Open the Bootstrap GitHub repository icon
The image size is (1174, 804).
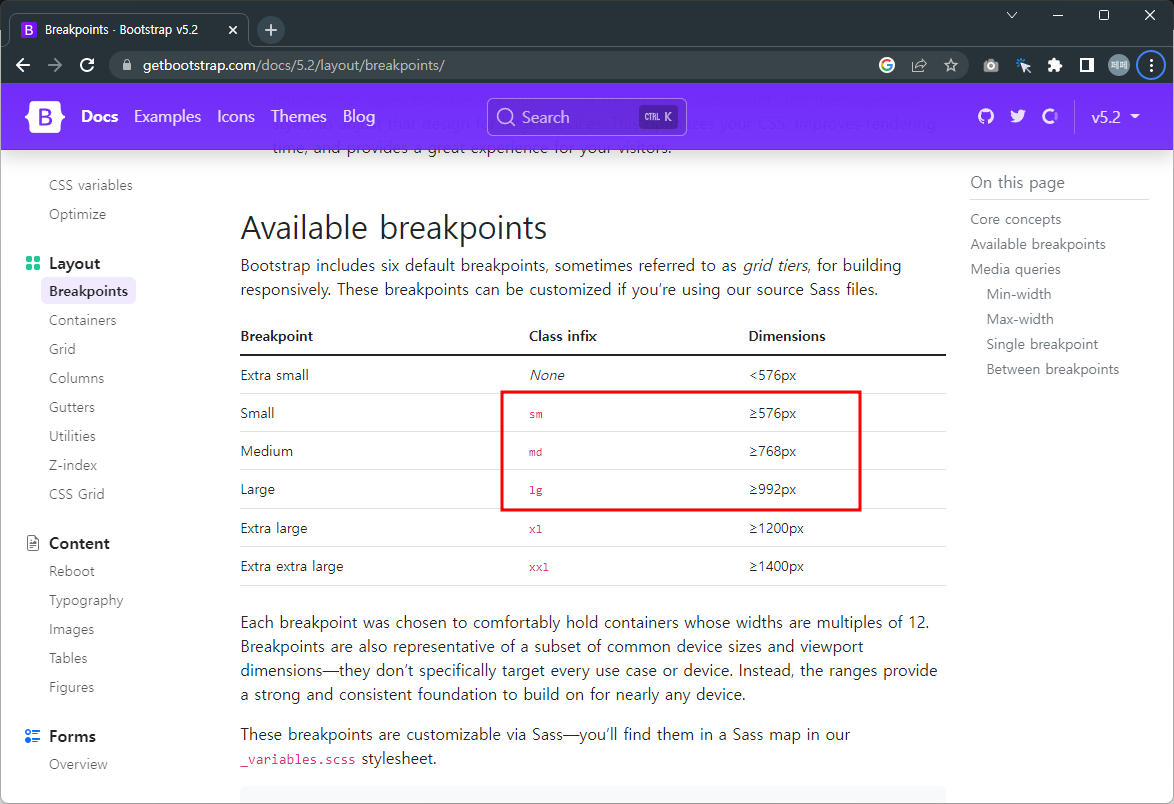tap(985, 117)
